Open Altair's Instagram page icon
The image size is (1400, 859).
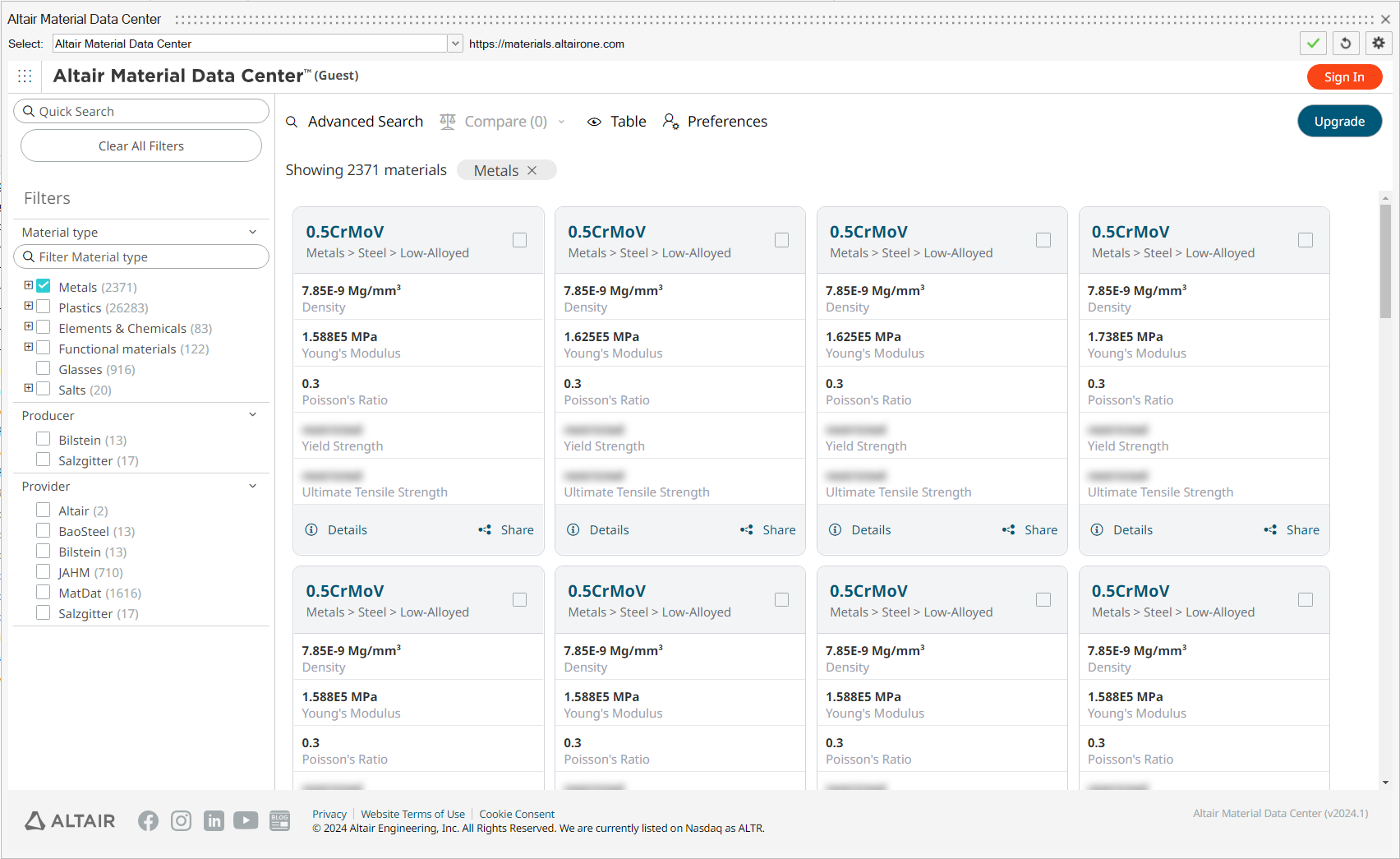pos(181,820)
